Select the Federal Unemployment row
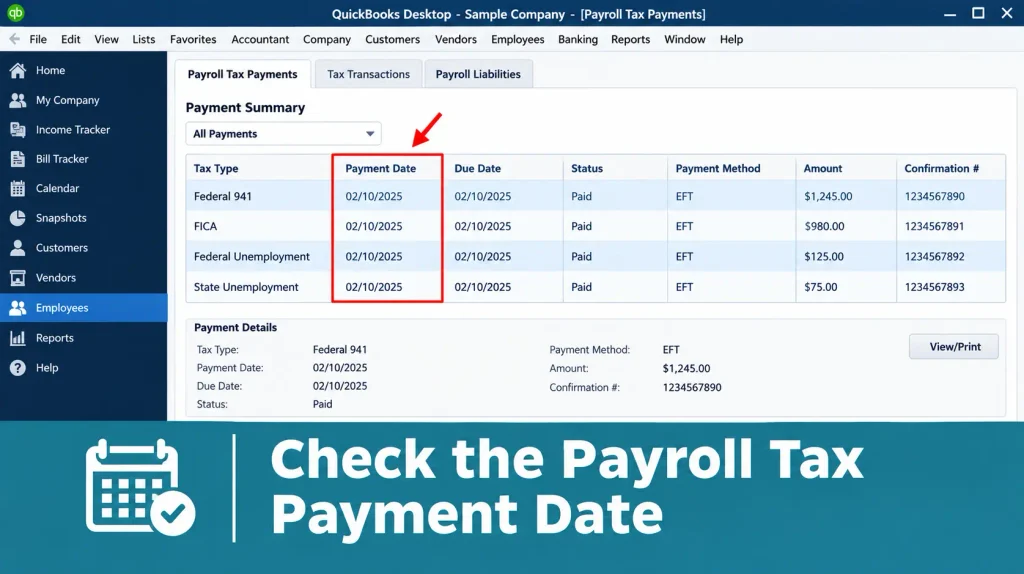This screenshot has width=1024, height=574. click(x=596, y=257)
